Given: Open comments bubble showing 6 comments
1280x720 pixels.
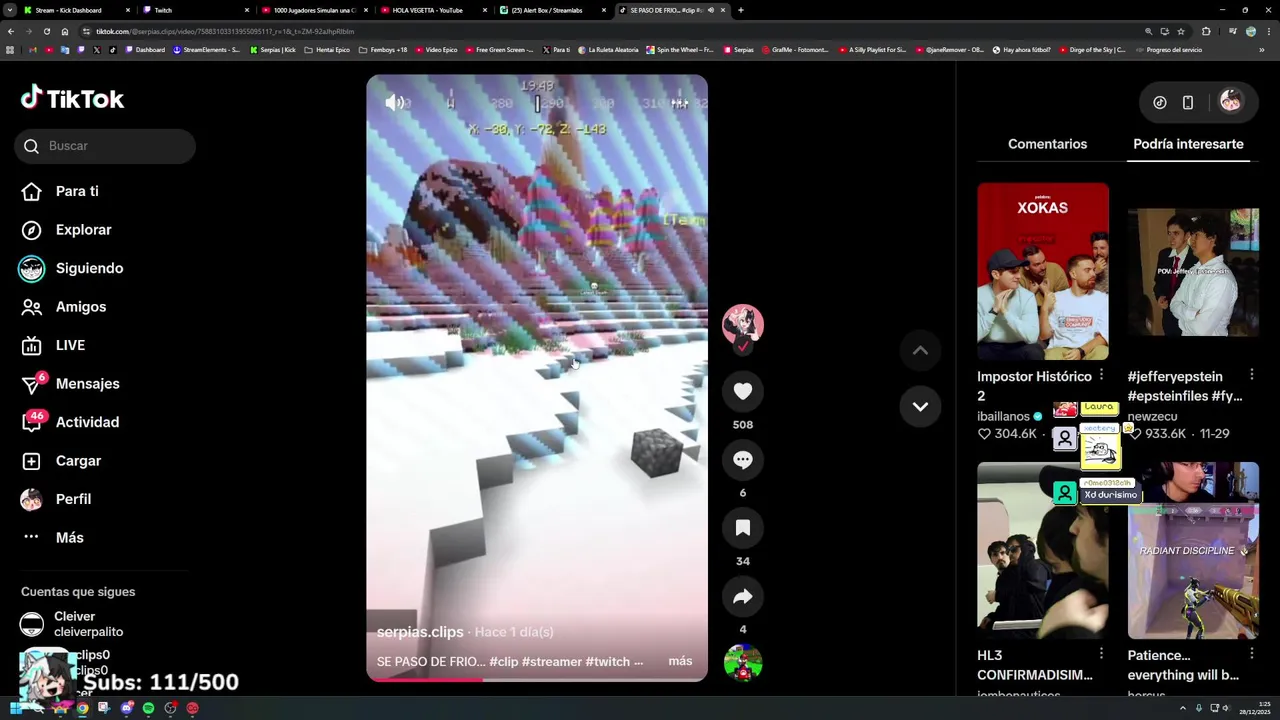Looking at the screenshot, I should point(742,459).
